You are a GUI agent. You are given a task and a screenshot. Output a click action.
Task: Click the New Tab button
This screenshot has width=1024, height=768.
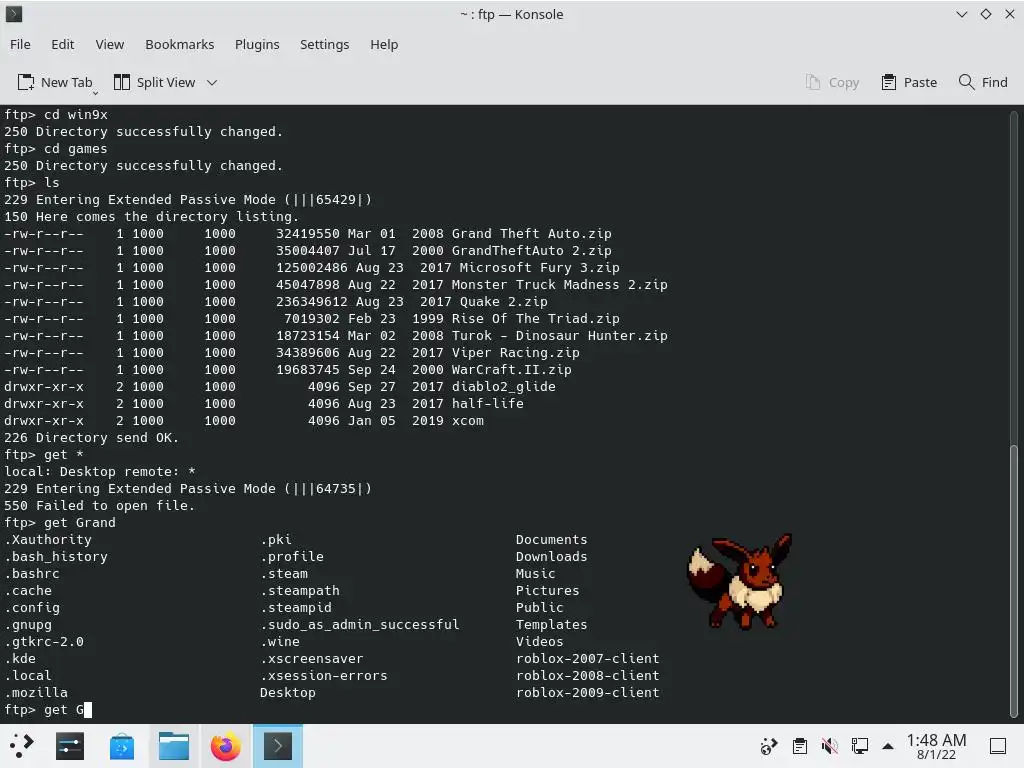[55, 82]
